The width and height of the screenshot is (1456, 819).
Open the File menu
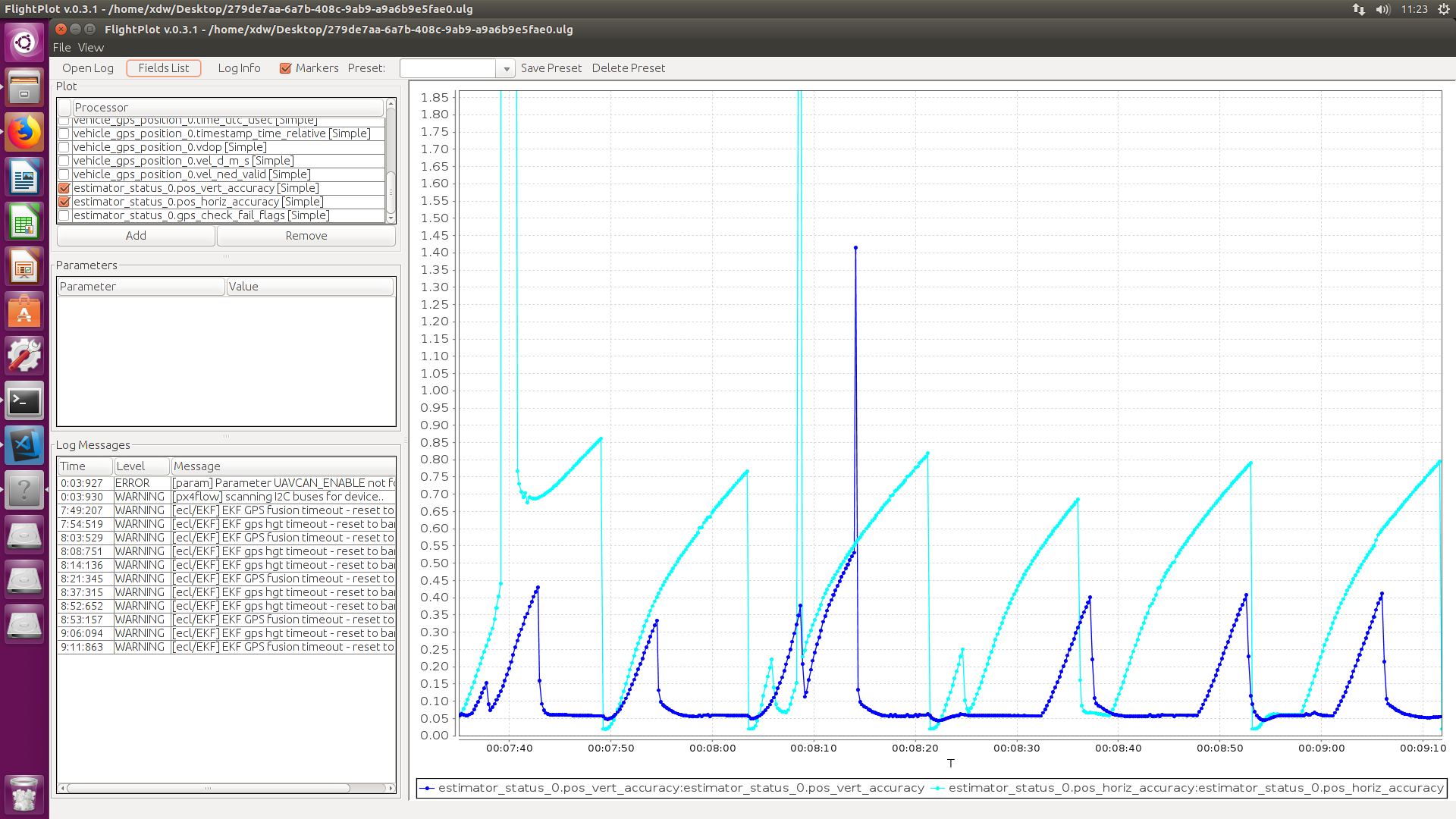pos(61,48)
